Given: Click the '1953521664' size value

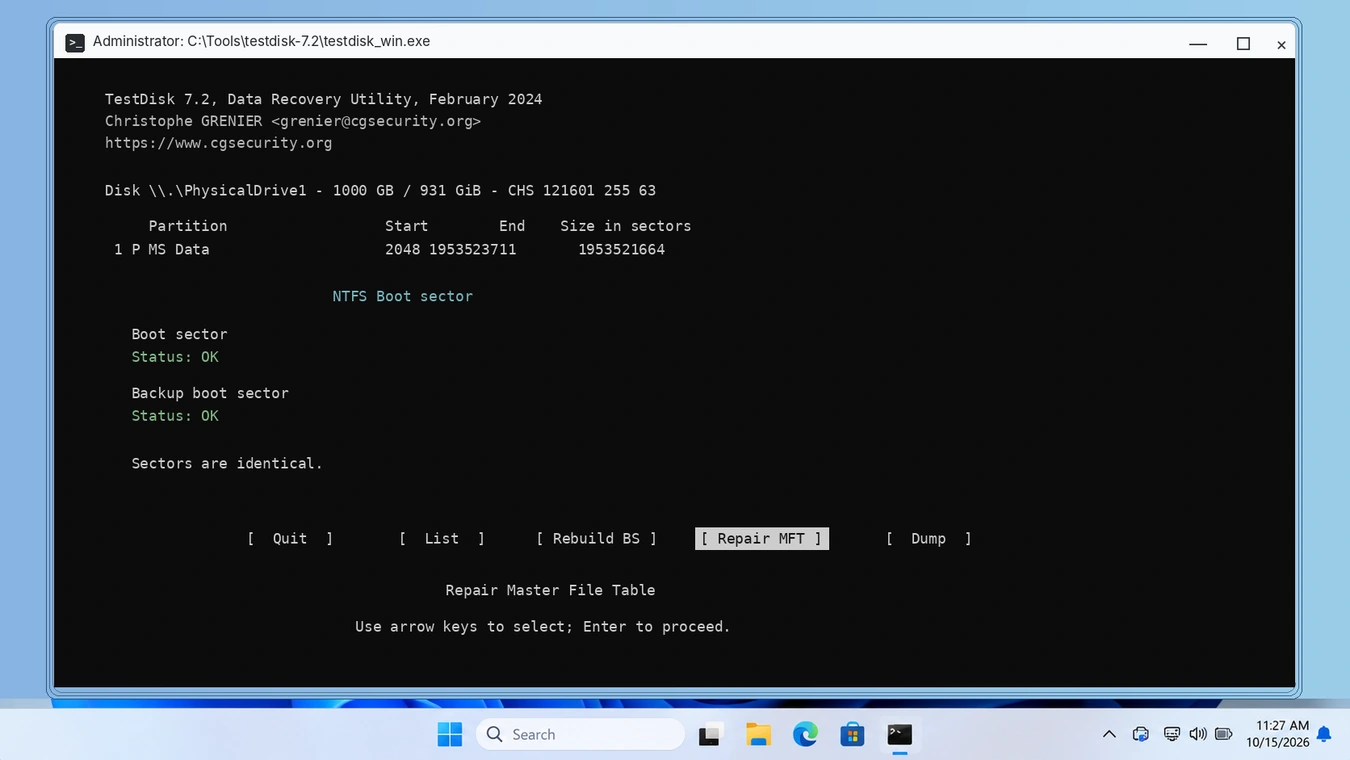Looking at the screenshot, I should tap(622, 250).
